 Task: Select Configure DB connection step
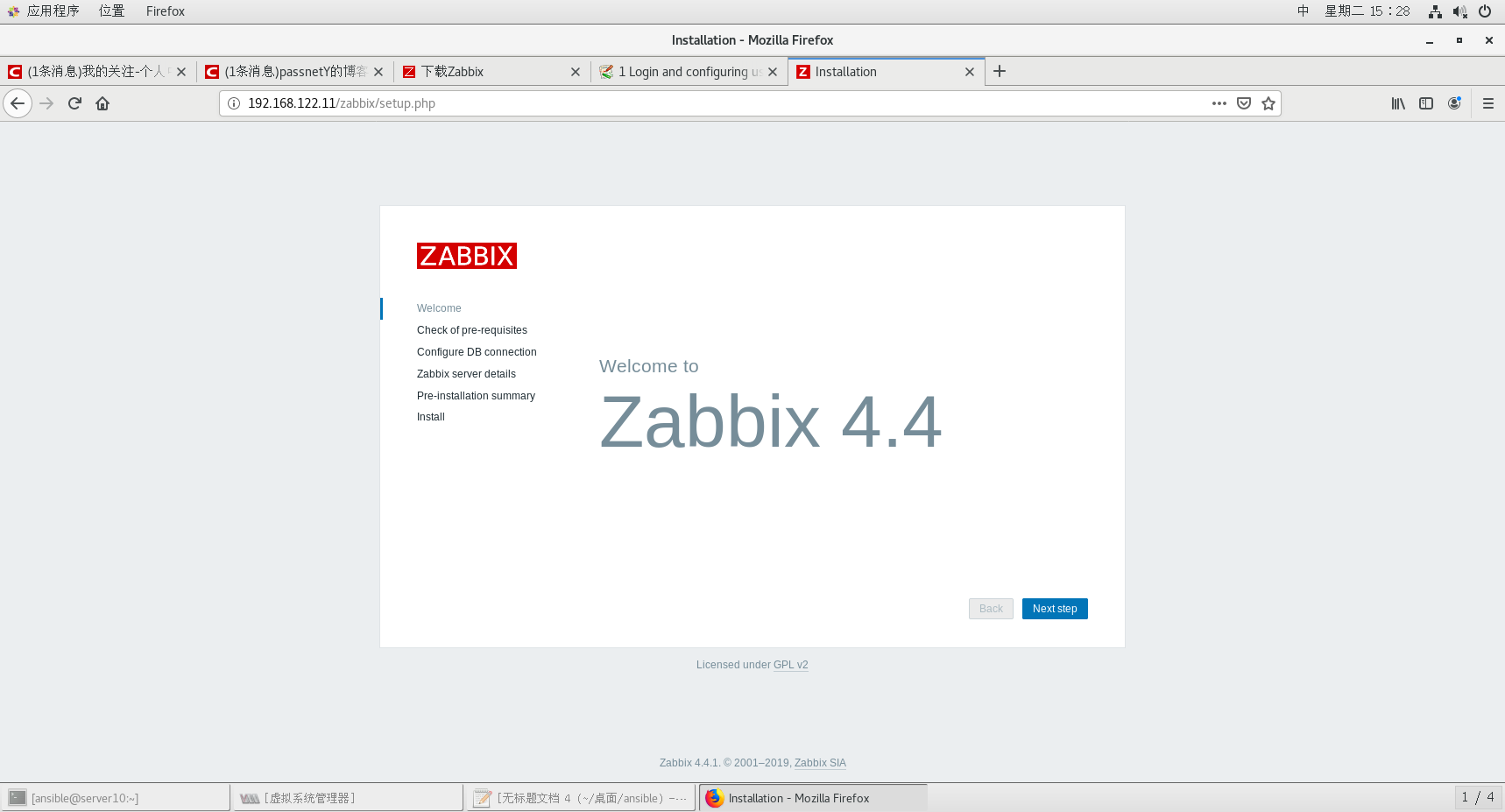(477, 352)
